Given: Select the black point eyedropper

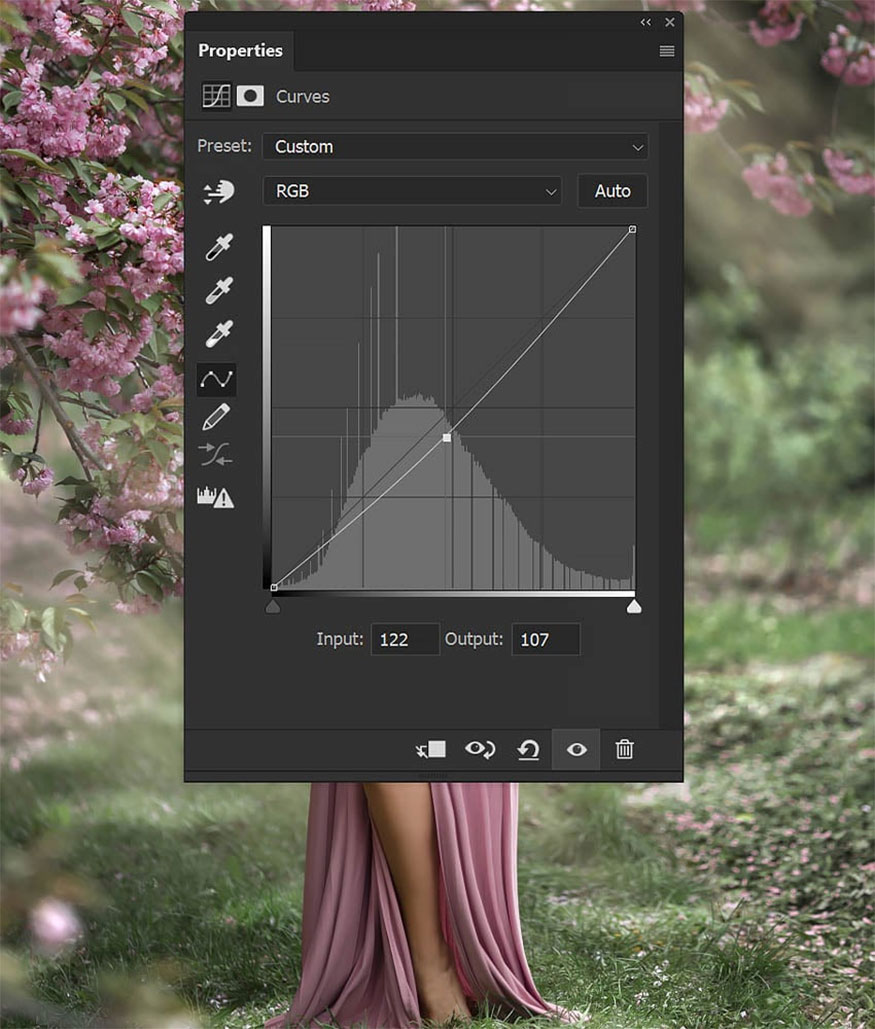Looking at the screenshot, I should [x=217, y=247].
